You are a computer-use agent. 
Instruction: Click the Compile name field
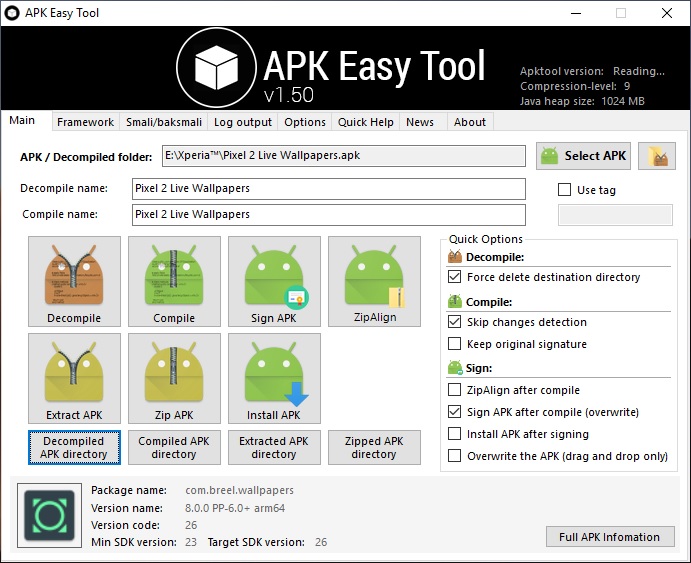click(329, 215)
